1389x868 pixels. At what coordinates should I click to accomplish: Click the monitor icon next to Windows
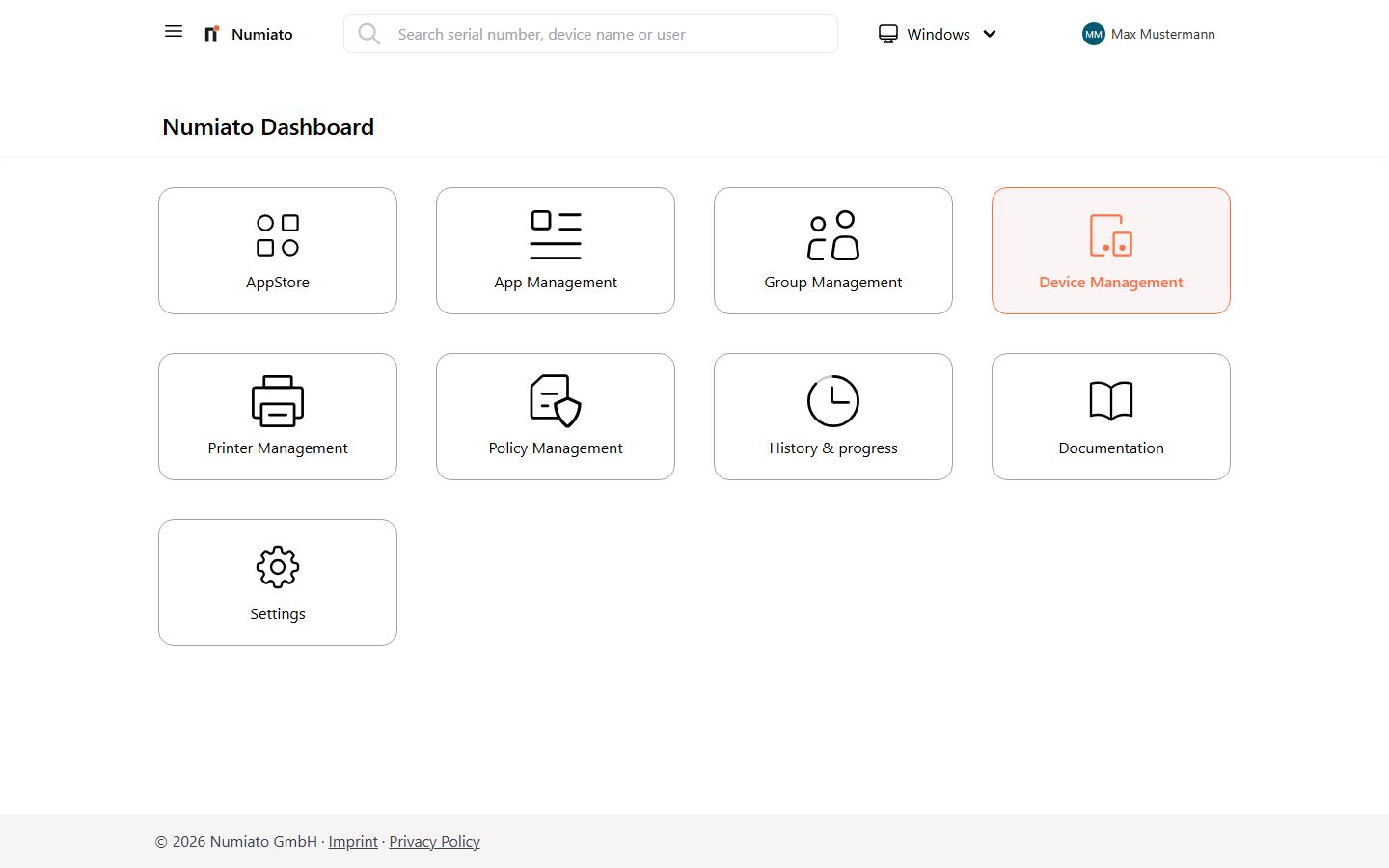(887, 34)
